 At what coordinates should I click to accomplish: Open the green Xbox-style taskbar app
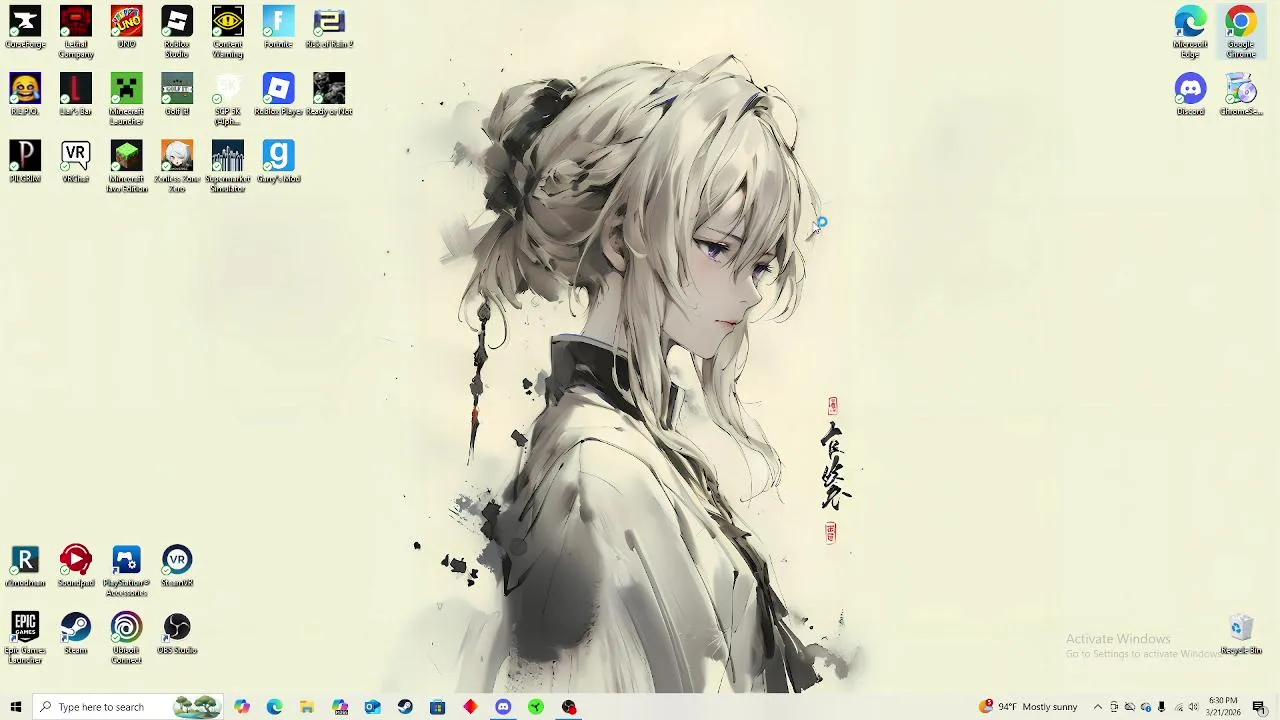coord(536,707)
